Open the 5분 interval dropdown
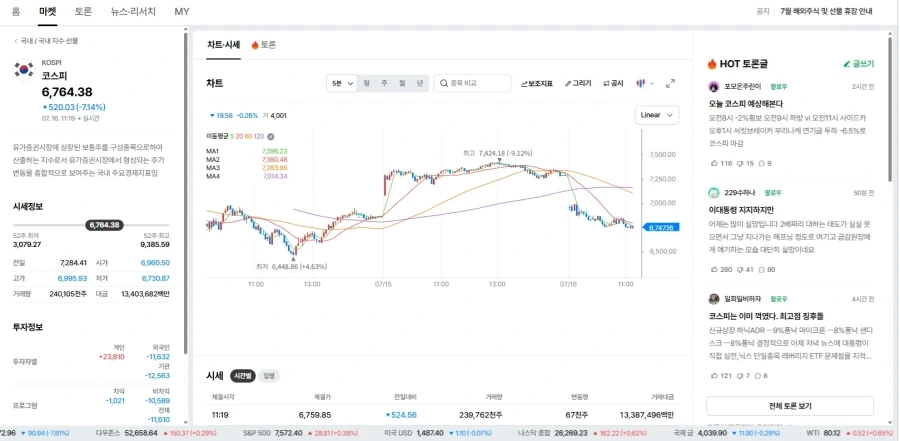Image resolution: width=900 pixels, height=441 pixels. 342,83
